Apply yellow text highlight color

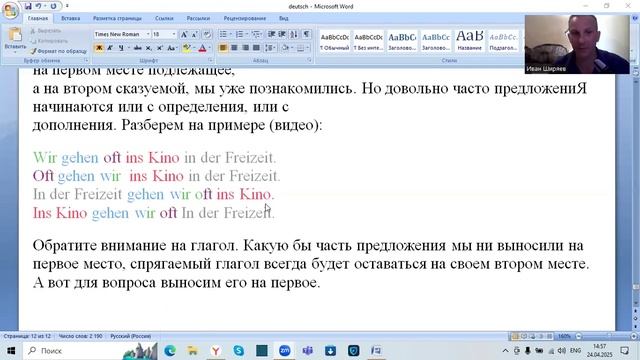[186, 48]
